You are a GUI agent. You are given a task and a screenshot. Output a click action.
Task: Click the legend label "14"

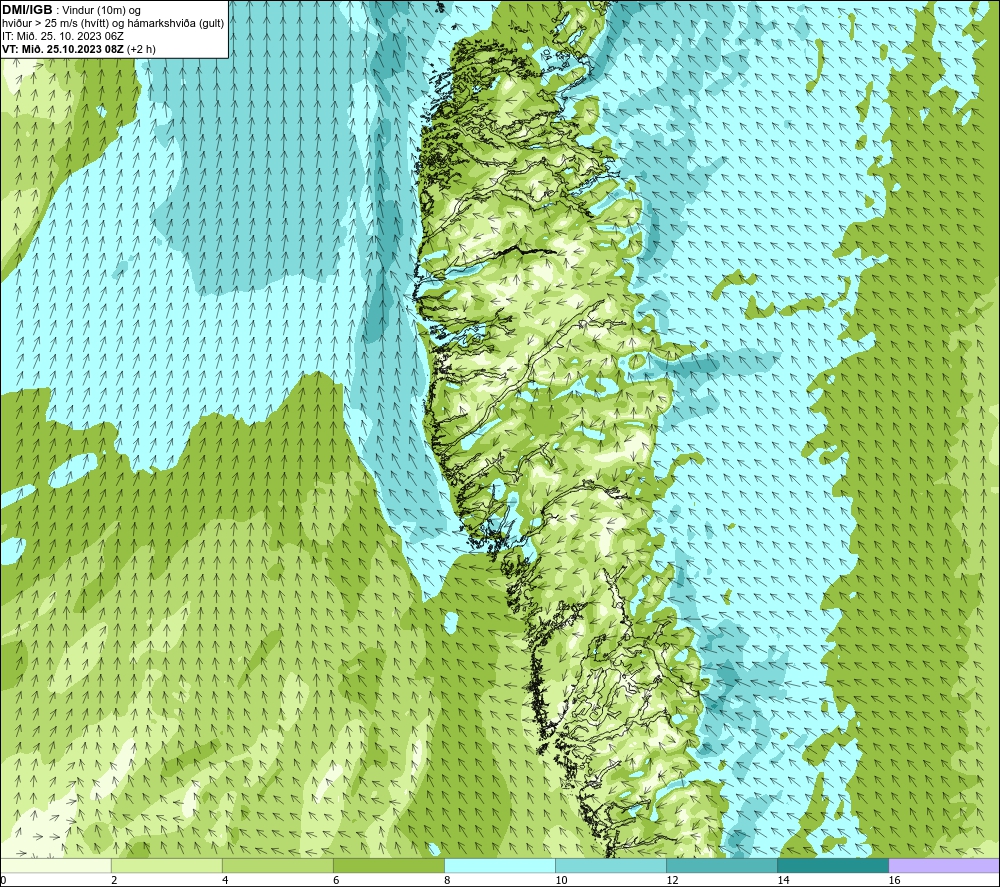(x=783, y=880)
